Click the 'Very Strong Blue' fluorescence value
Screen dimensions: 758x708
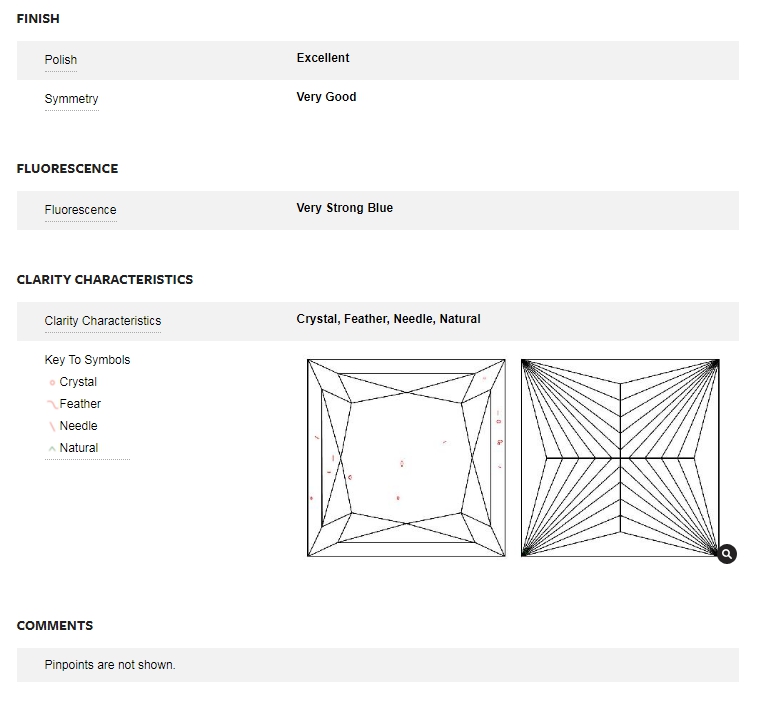pos(344,208)
